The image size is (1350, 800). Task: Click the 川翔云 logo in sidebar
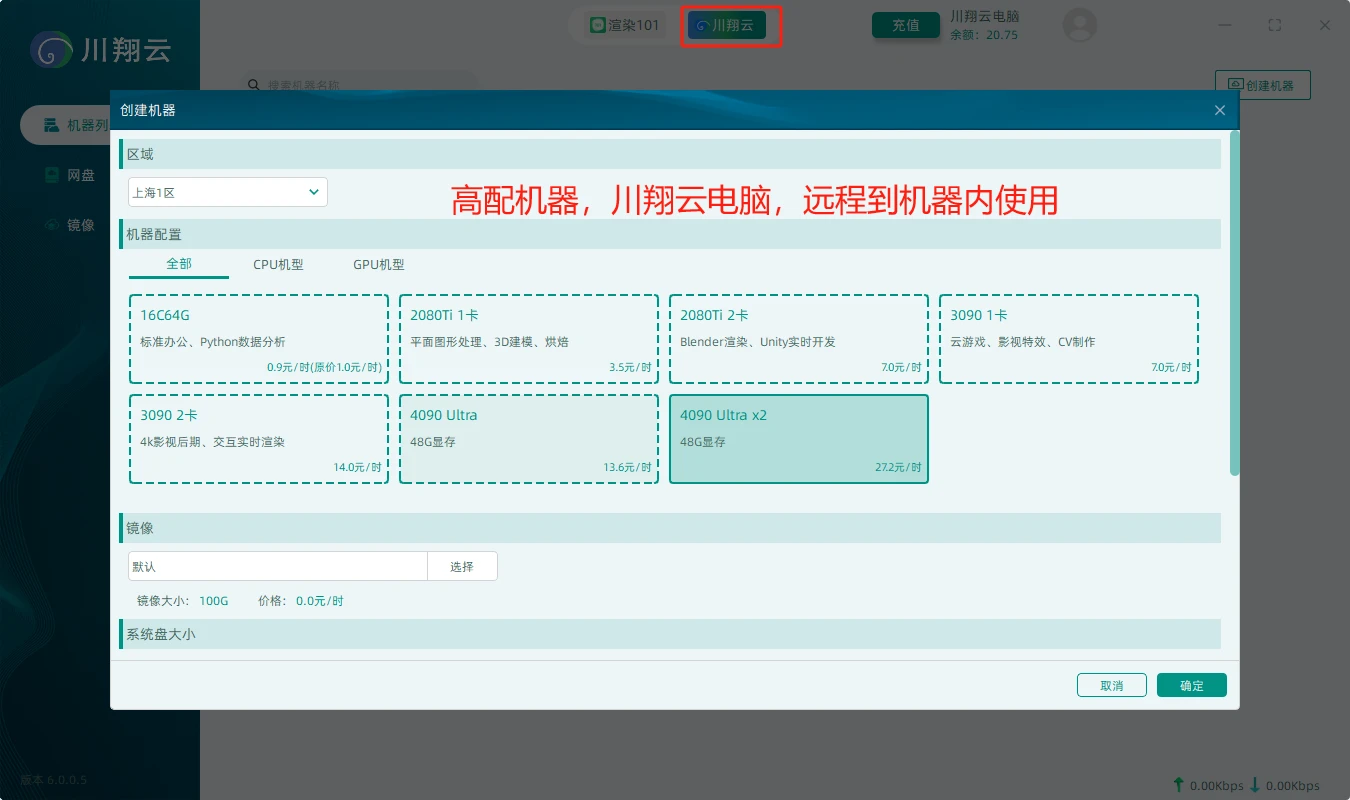(100, 49)
